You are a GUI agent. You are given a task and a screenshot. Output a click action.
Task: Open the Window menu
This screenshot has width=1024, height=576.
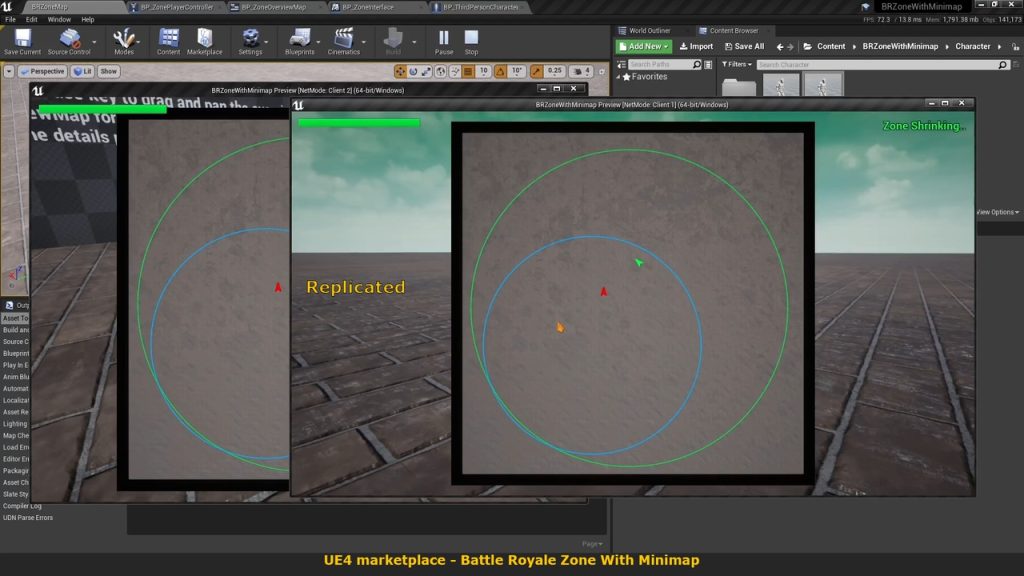[59, 19]
